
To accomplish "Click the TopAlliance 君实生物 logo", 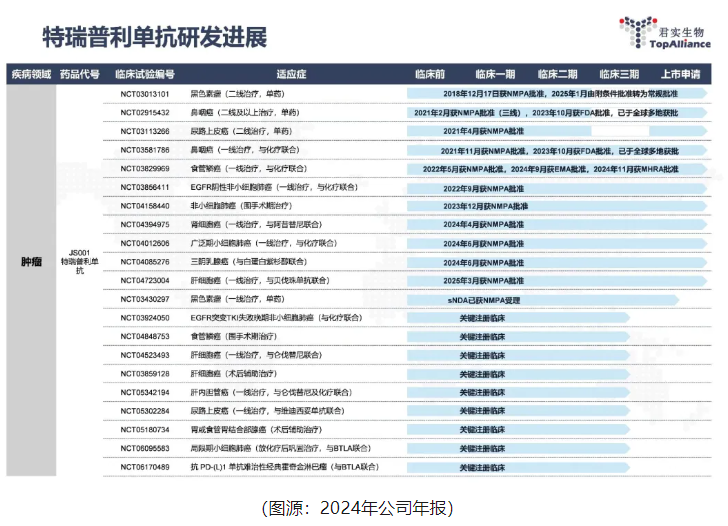I will coord(664,32).
